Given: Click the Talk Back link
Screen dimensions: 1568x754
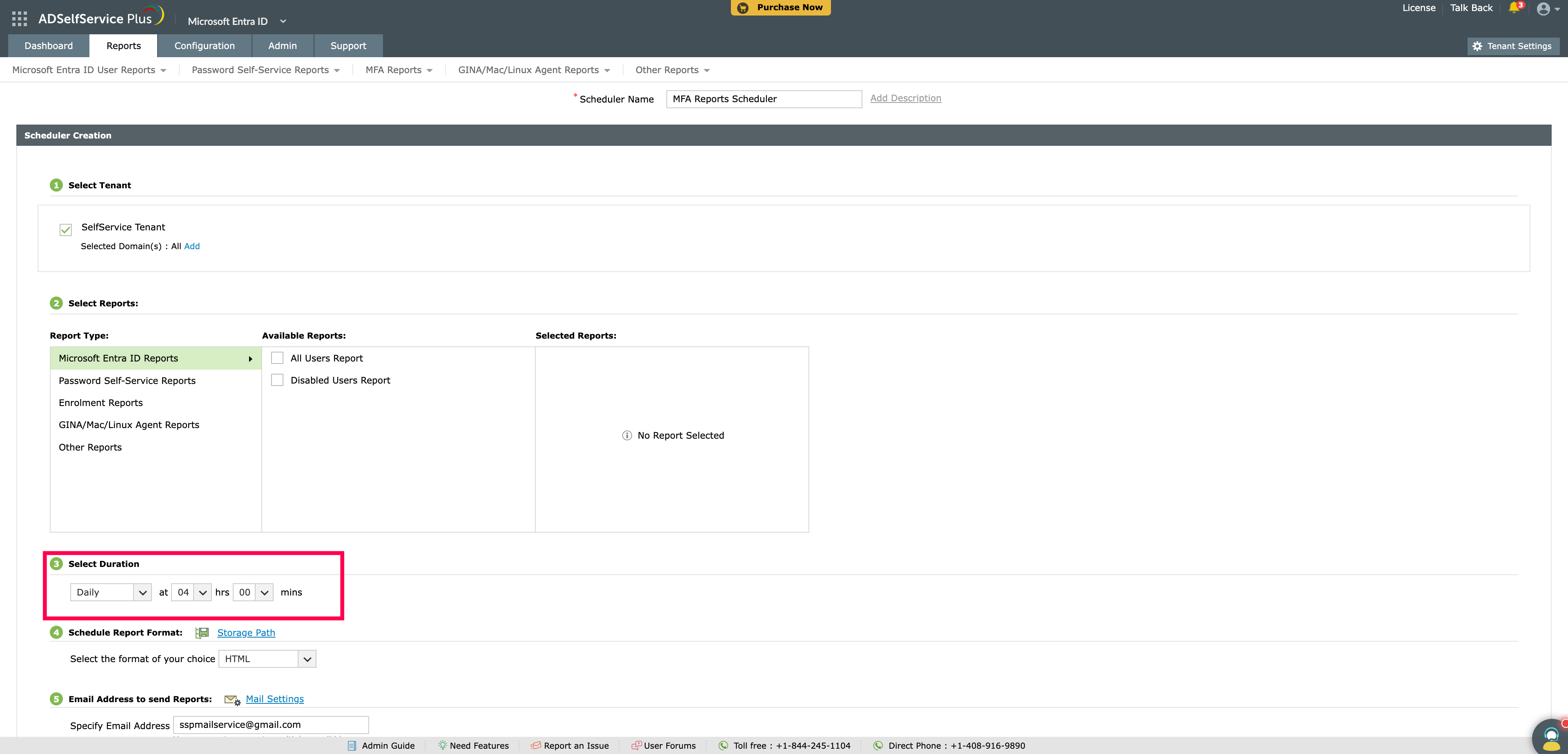Looking at the screenshot, I should [1471, 8].
